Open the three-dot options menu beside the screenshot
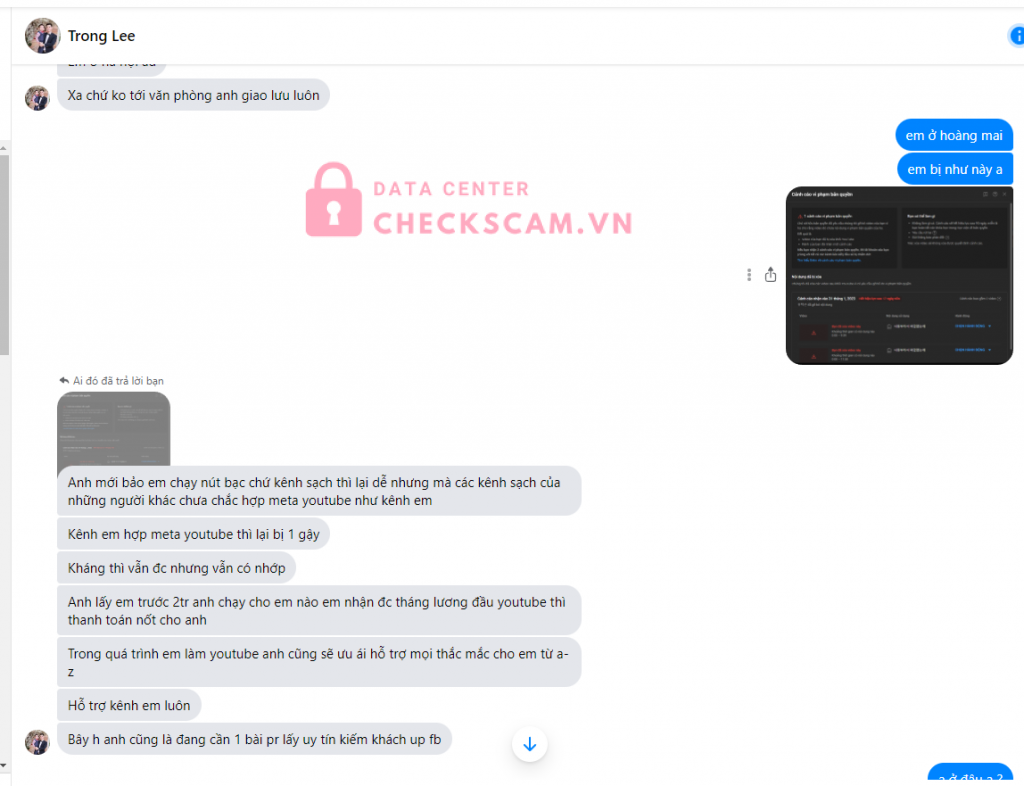 pos(748,275)
